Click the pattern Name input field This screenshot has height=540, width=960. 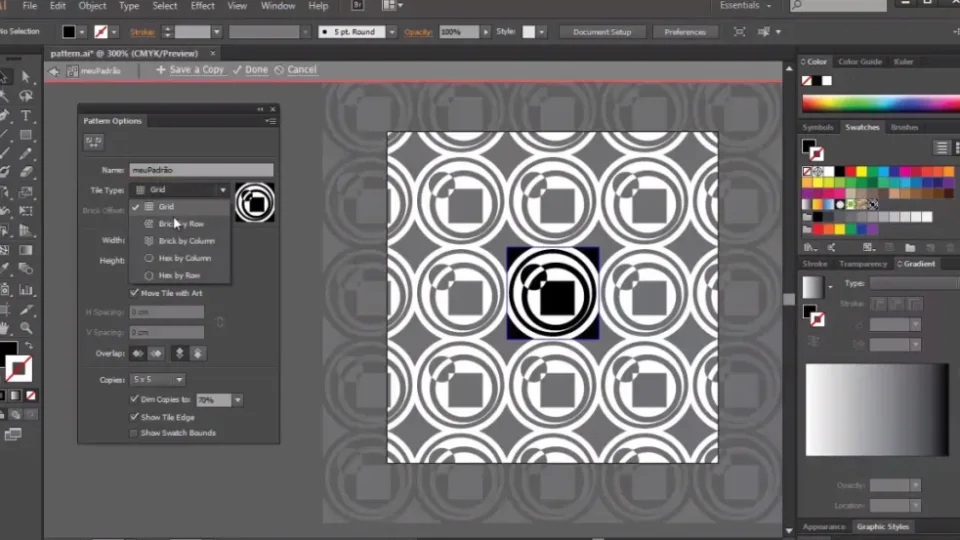(x=201, y=170)
